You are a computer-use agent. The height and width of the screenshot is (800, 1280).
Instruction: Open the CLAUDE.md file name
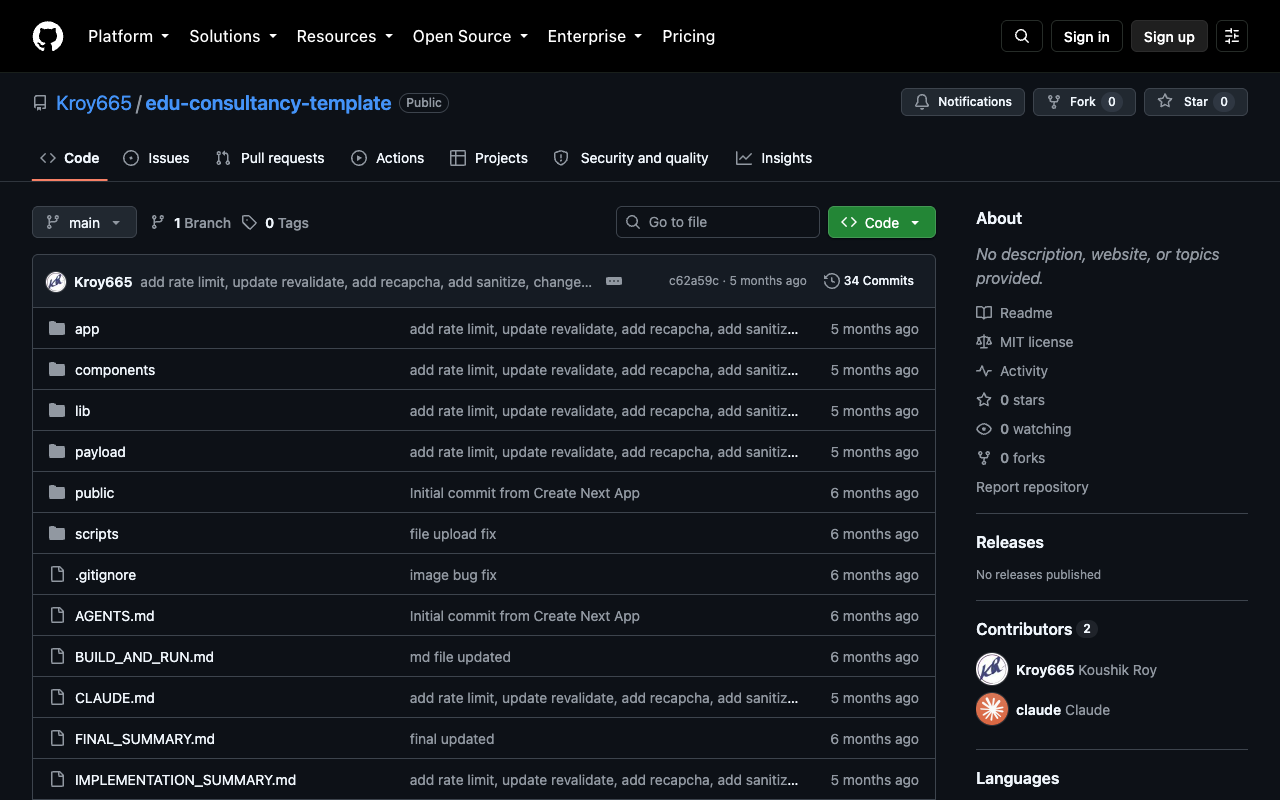tap(115, 698)
